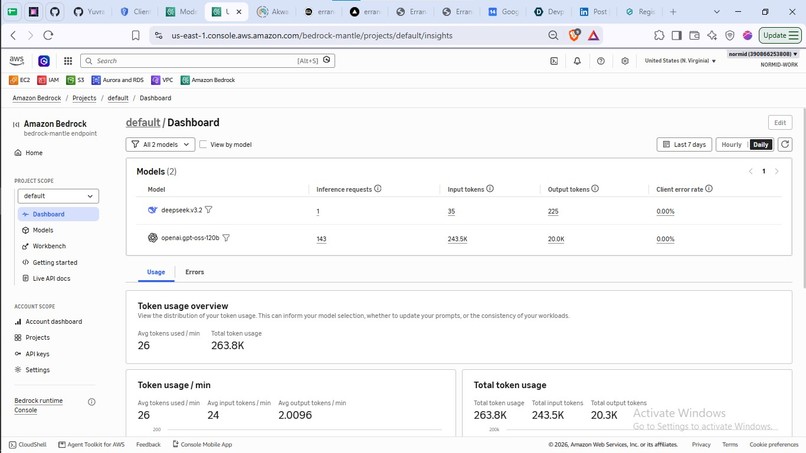Bookmark this page in browser
Screen dimensions: 806x453
click(x=136, y=35)
